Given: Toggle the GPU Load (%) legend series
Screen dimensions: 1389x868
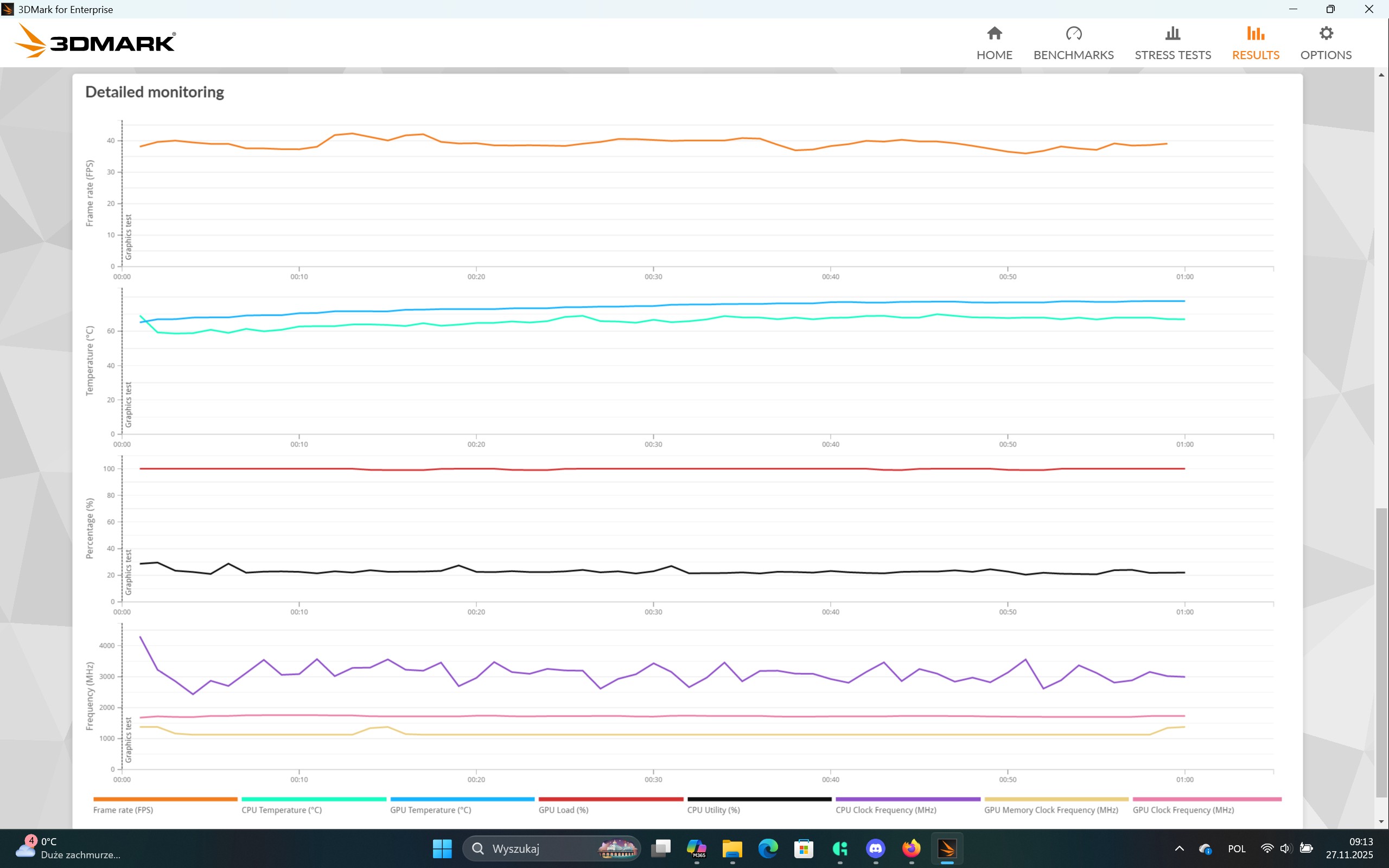Looking at the screenshot, I should coord(563,810).
